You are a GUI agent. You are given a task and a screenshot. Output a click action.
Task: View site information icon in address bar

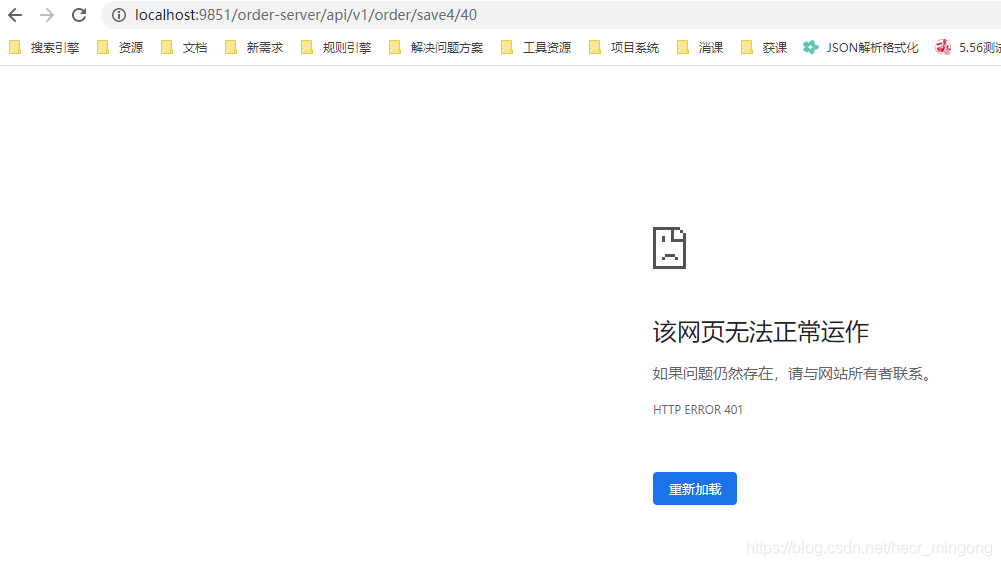[x=119, y=15]
